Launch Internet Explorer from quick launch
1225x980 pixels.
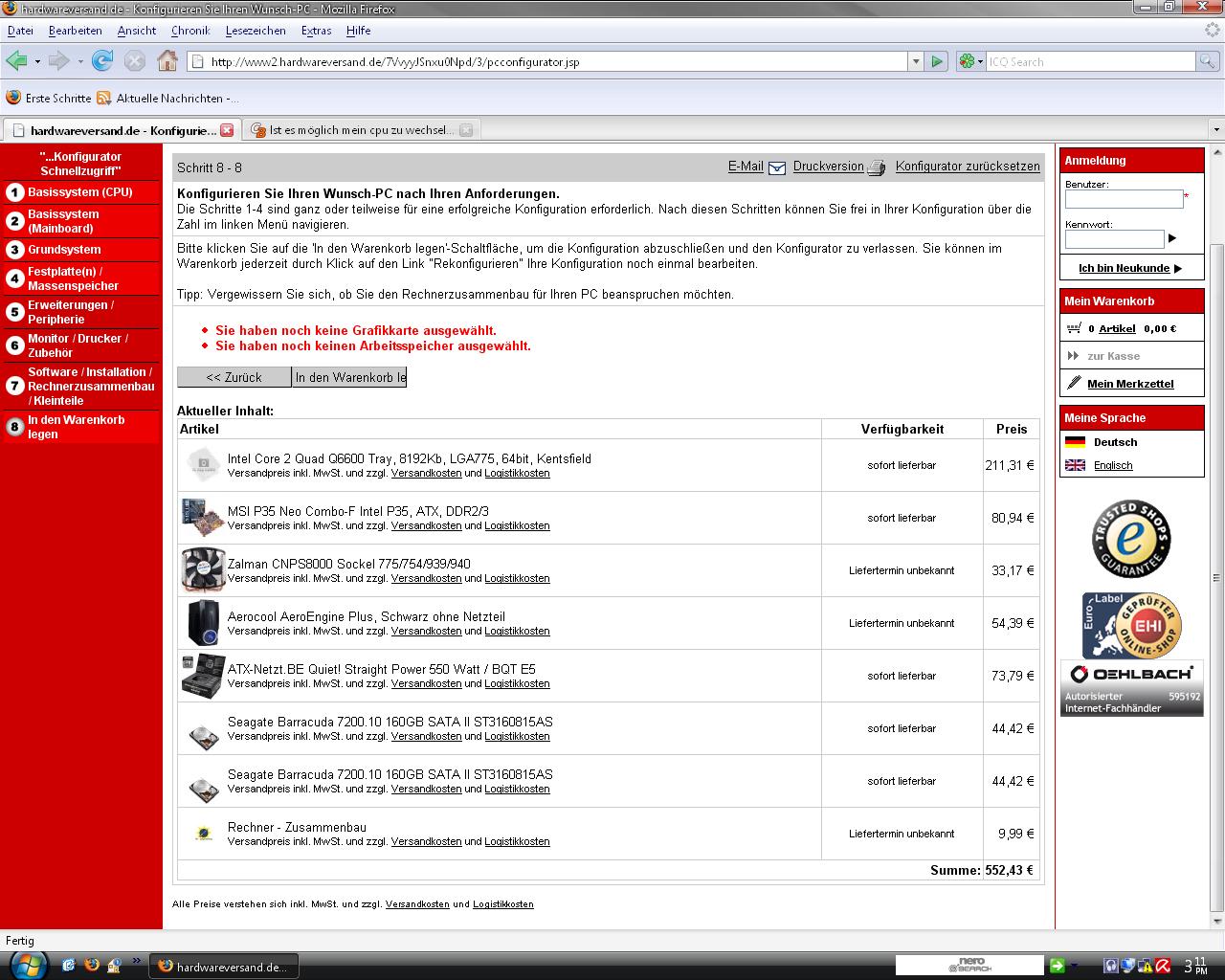point(69,965)
